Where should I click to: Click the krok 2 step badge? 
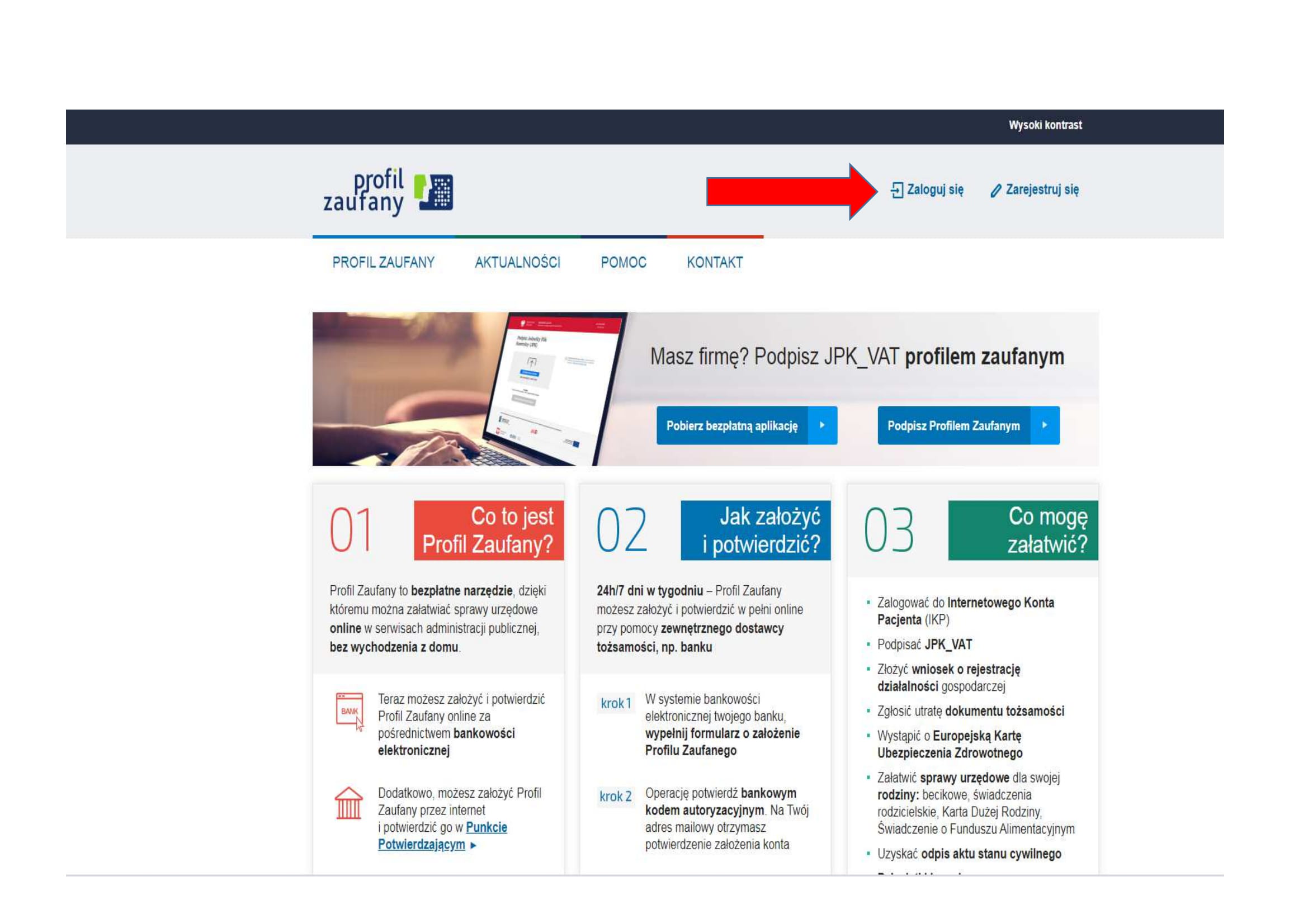coord(616,797)
